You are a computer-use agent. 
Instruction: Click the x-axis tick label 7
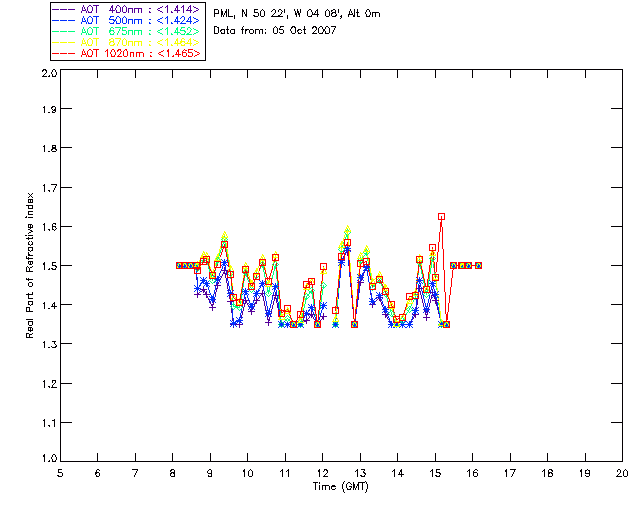tap(135, 473)
